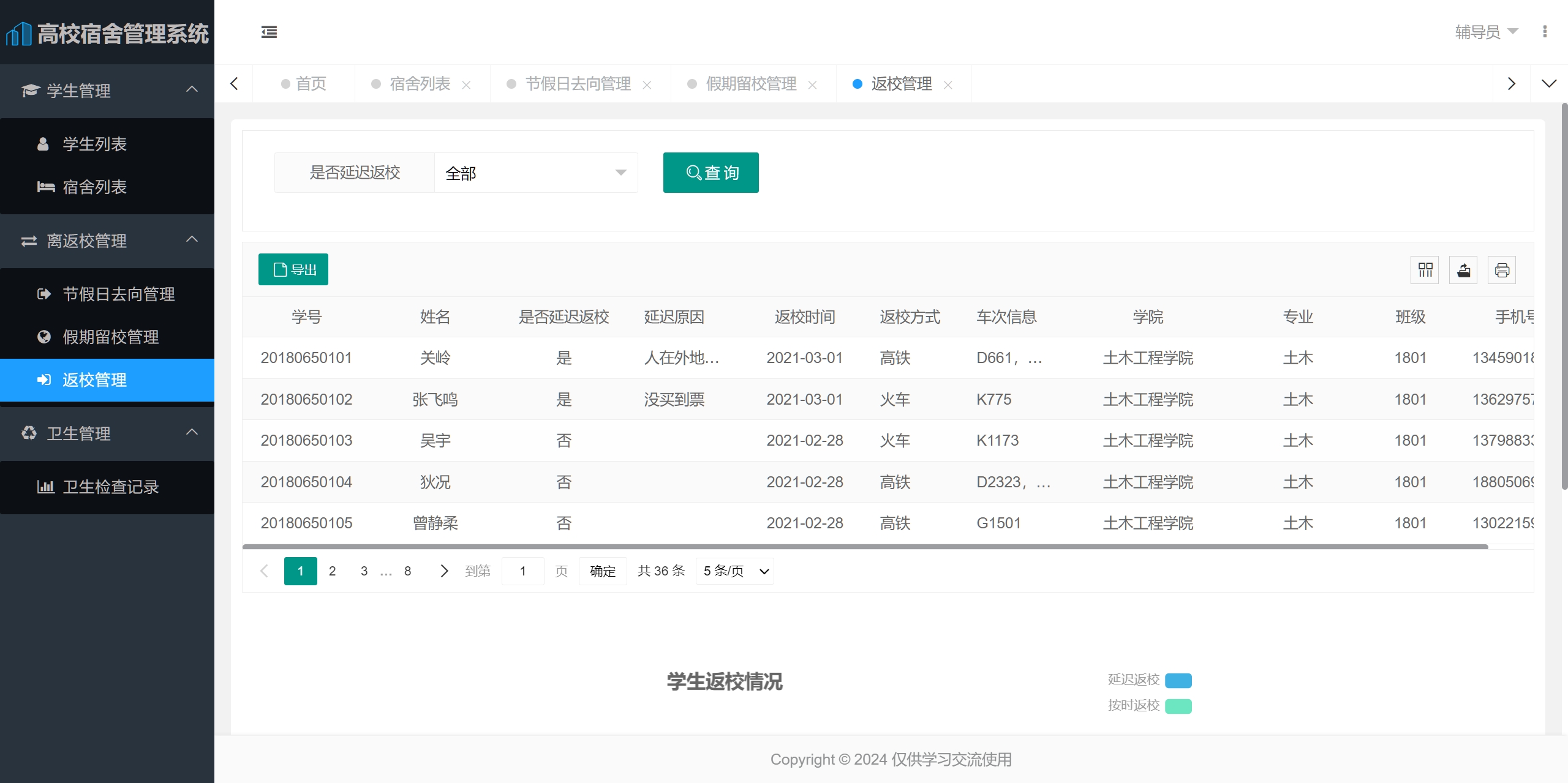This screenshot has height=783, width=1568.
Task: Click name cell 狄况
Action: (x=435, y=482)
